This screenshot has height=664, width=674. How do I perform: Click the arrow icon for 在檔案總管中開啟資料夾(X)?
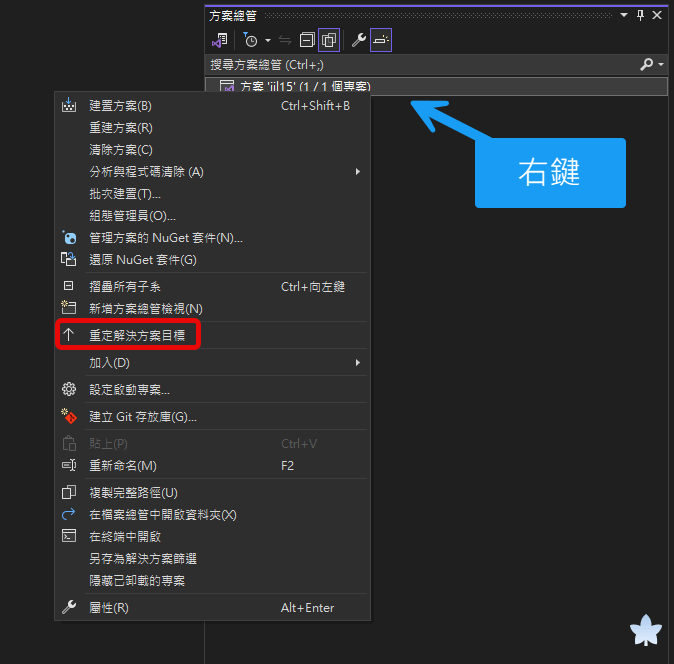pyautogui.click(x=69, y=514)
